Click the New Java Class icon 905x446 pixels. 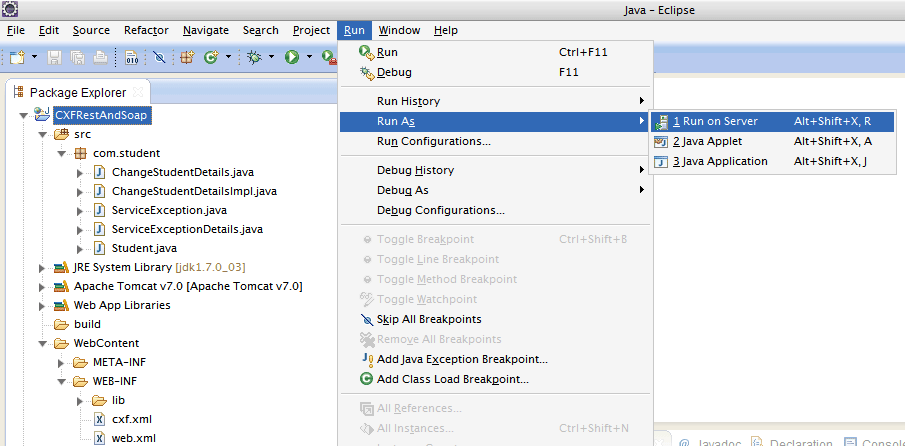211,58
